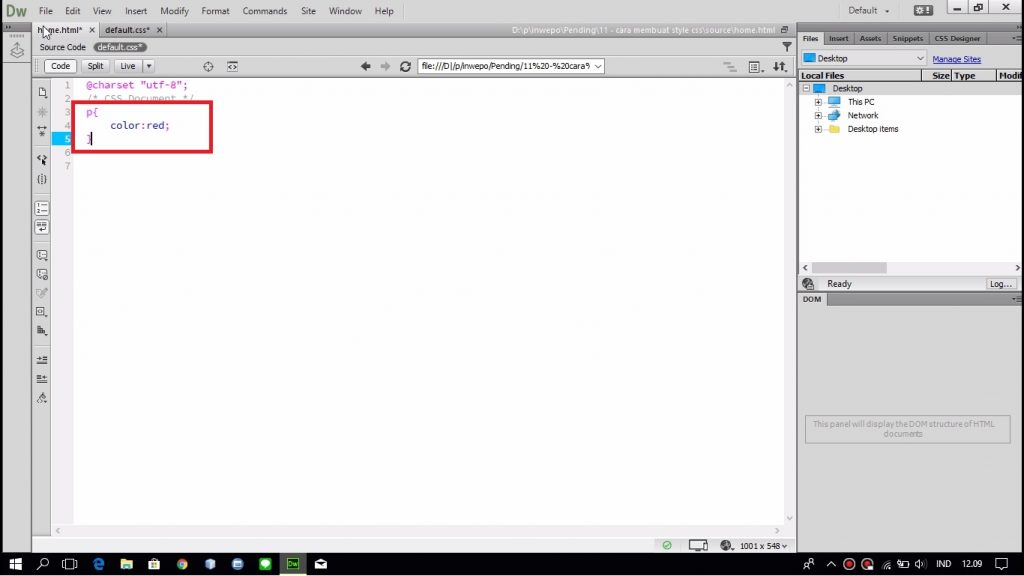The width and height of the screenshot is (1024, 576).
Task: Click the Apply Comment icon
Action: pyautogui.click(x=42, y=255)
